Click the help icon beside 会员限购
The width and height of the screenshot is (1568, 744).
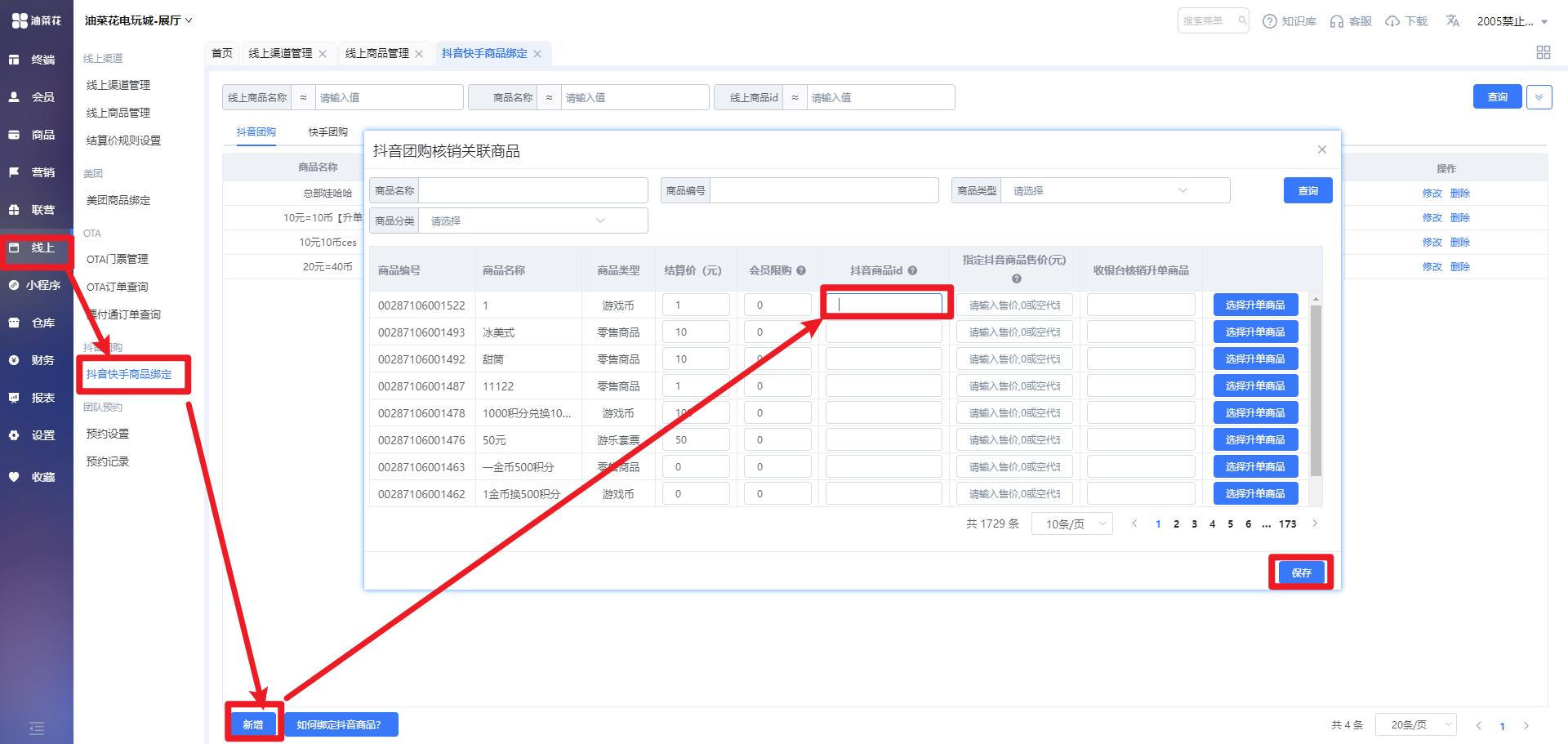pyautogui.click(x=801, y=270)
